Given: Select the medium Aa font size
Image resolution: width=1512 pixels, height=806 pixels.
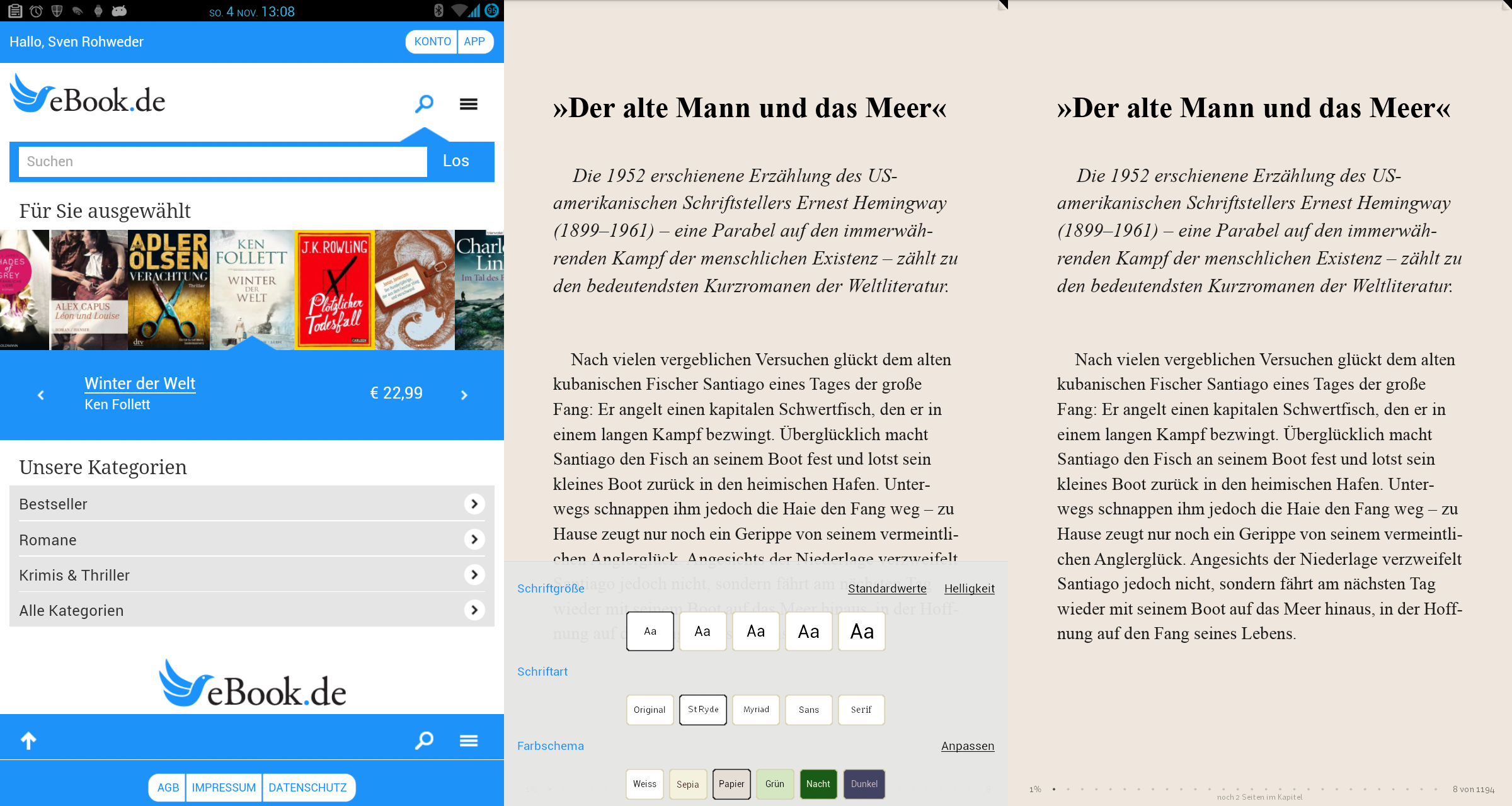Looking at the screenshot, I should click(x=756, y=631).
